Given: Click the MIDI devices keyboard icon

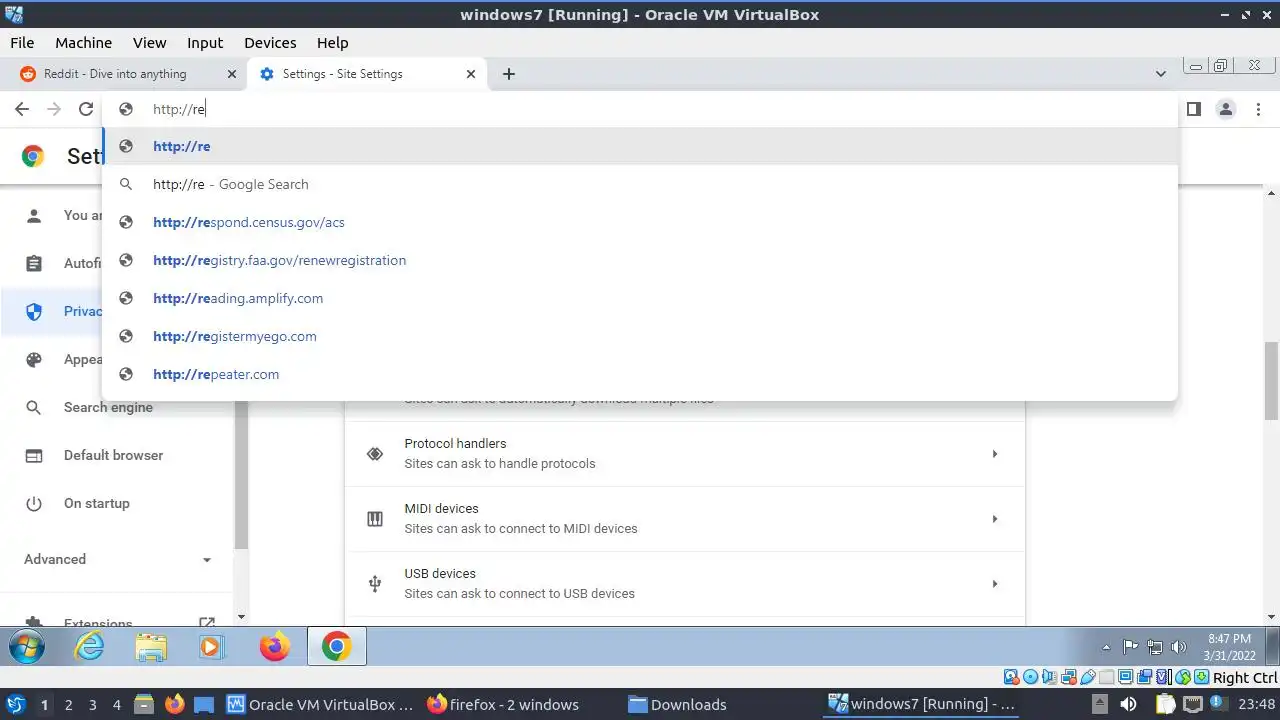Looking at the screenshot, I should click(x=375, y=519).
